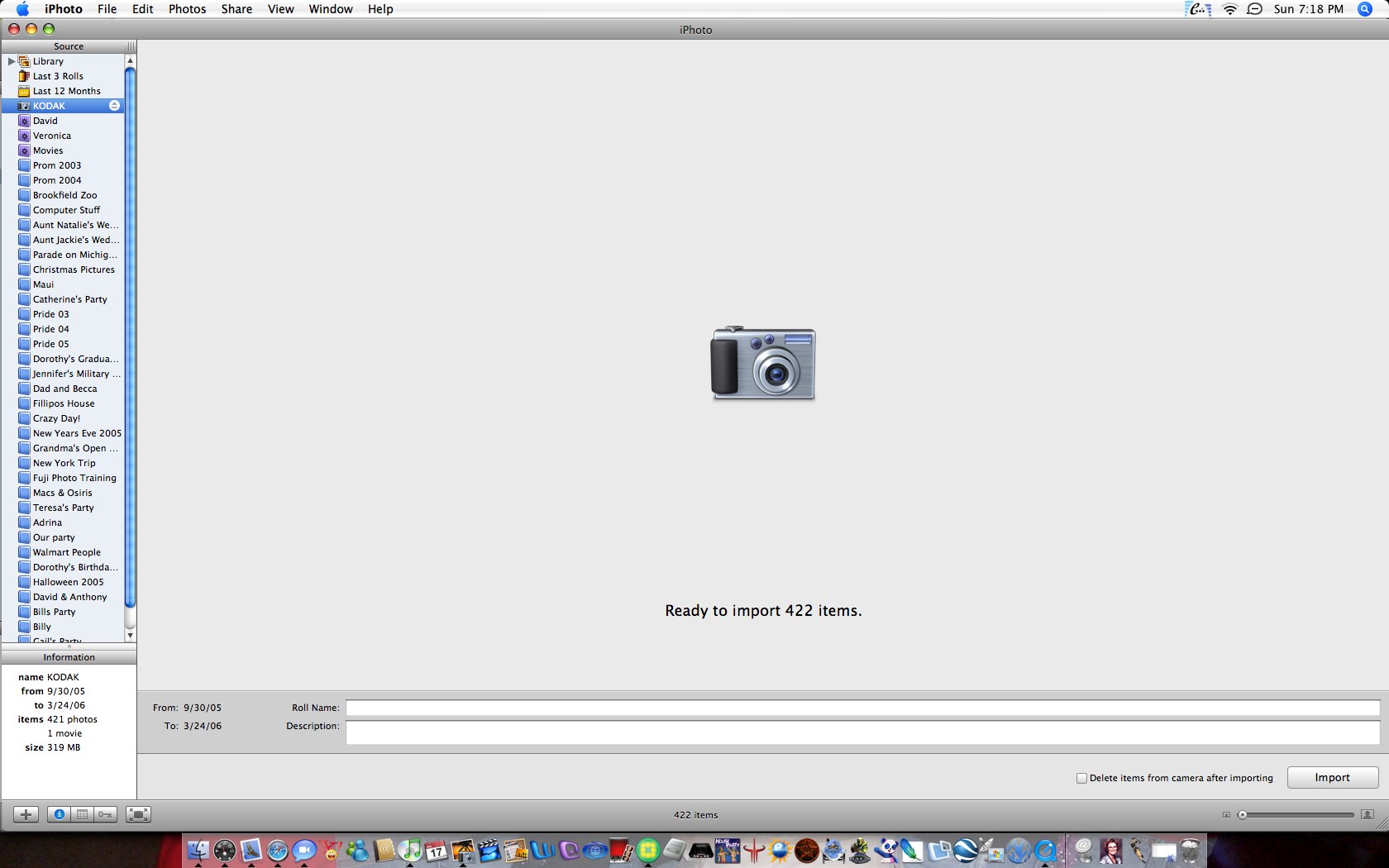The height and width of the screenshot is (868, 1389).
Task: Open Dashboard from the Dock
Action: tap(225, 850)
